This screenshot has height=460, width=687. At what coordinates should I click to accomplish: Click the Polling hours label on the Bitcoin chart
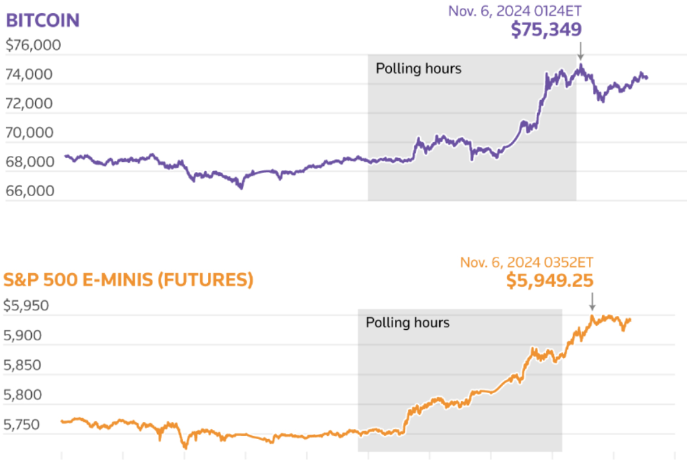coord(418,69)
